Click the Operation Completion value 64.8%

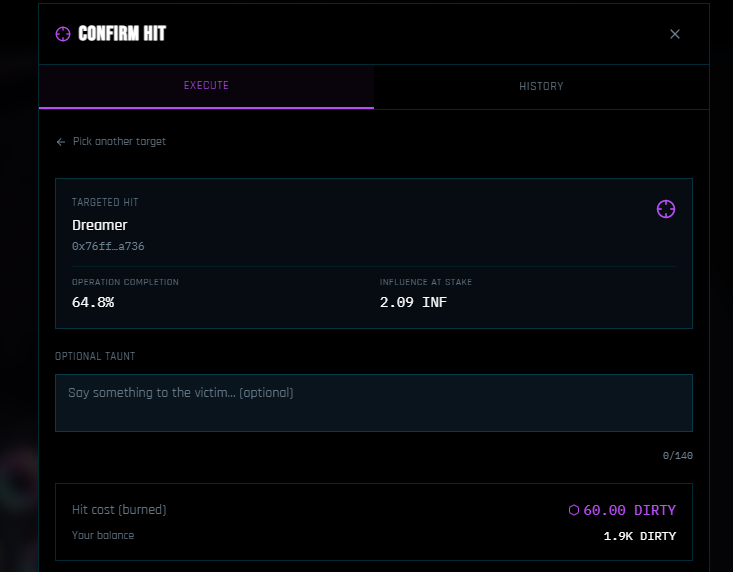pos(93,302)
